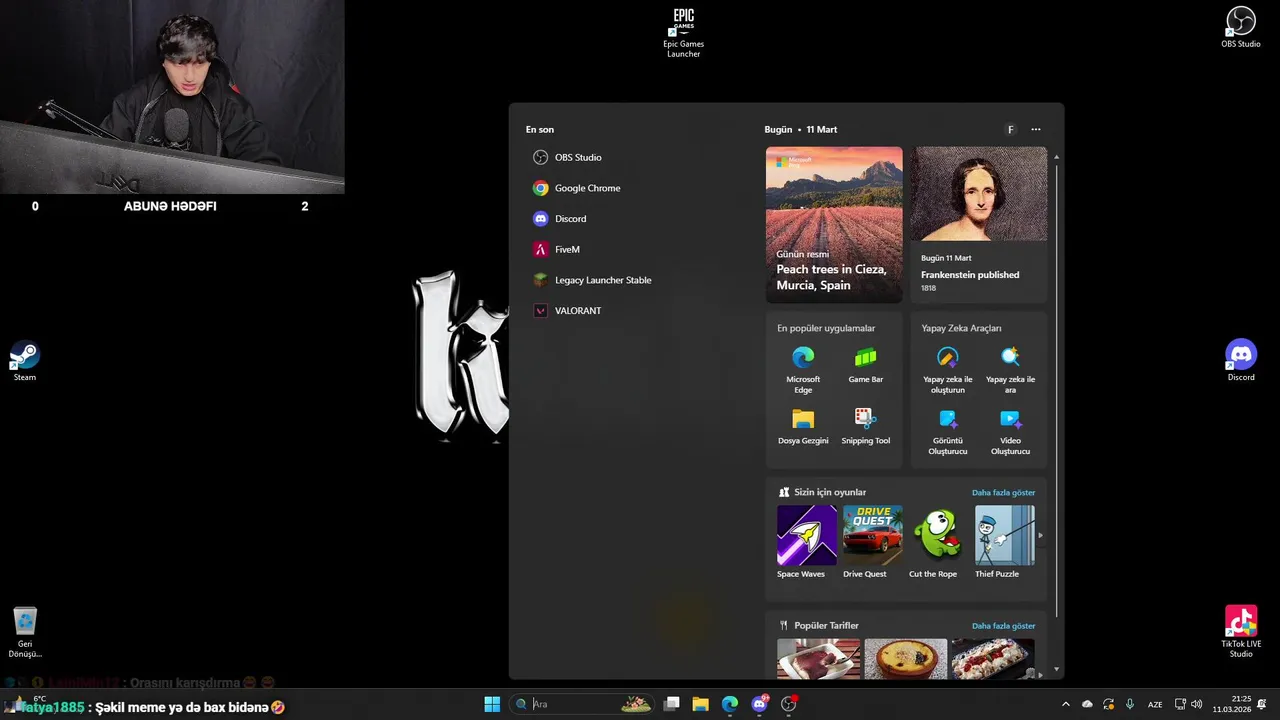Click Yapay zeka ile oluşturun icon
The height and width of the screenshot is (720, 1280).
click(948, 369)
